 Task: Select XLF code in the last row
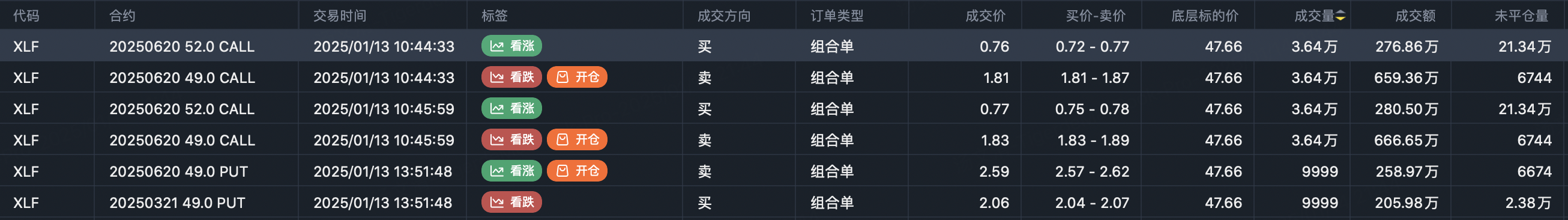click(x=26, y=203)
